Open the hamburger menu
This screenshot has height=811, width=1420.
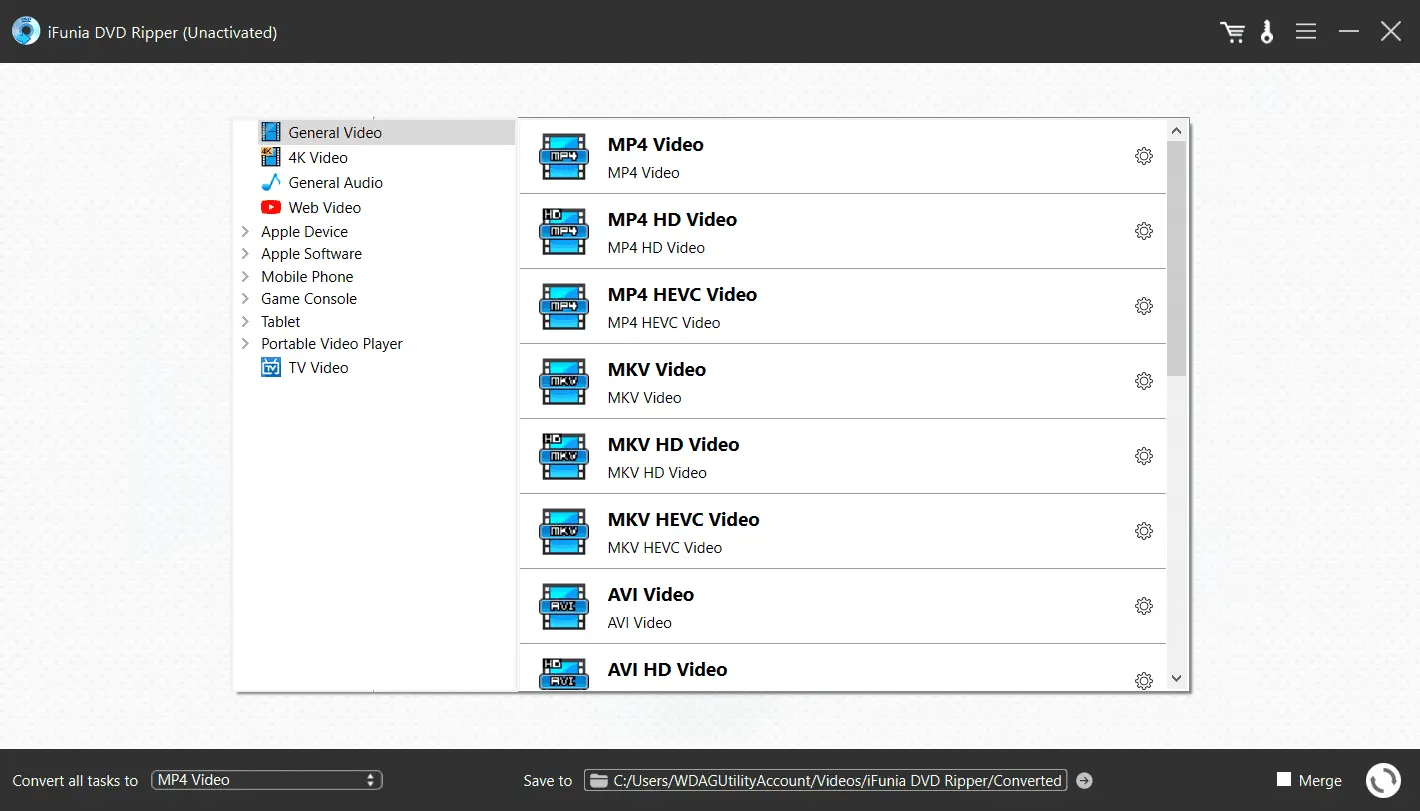point(1305,32)
